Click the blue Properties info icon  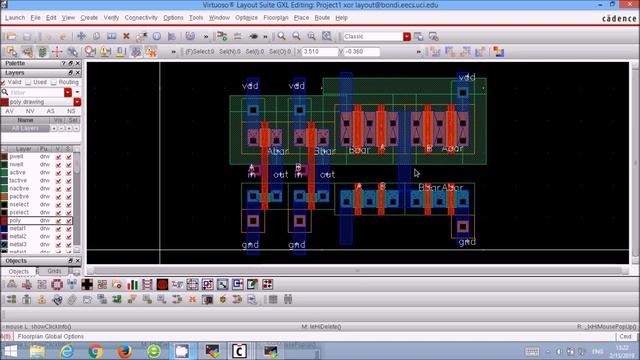pyautogui.click(x=157, y=36)
